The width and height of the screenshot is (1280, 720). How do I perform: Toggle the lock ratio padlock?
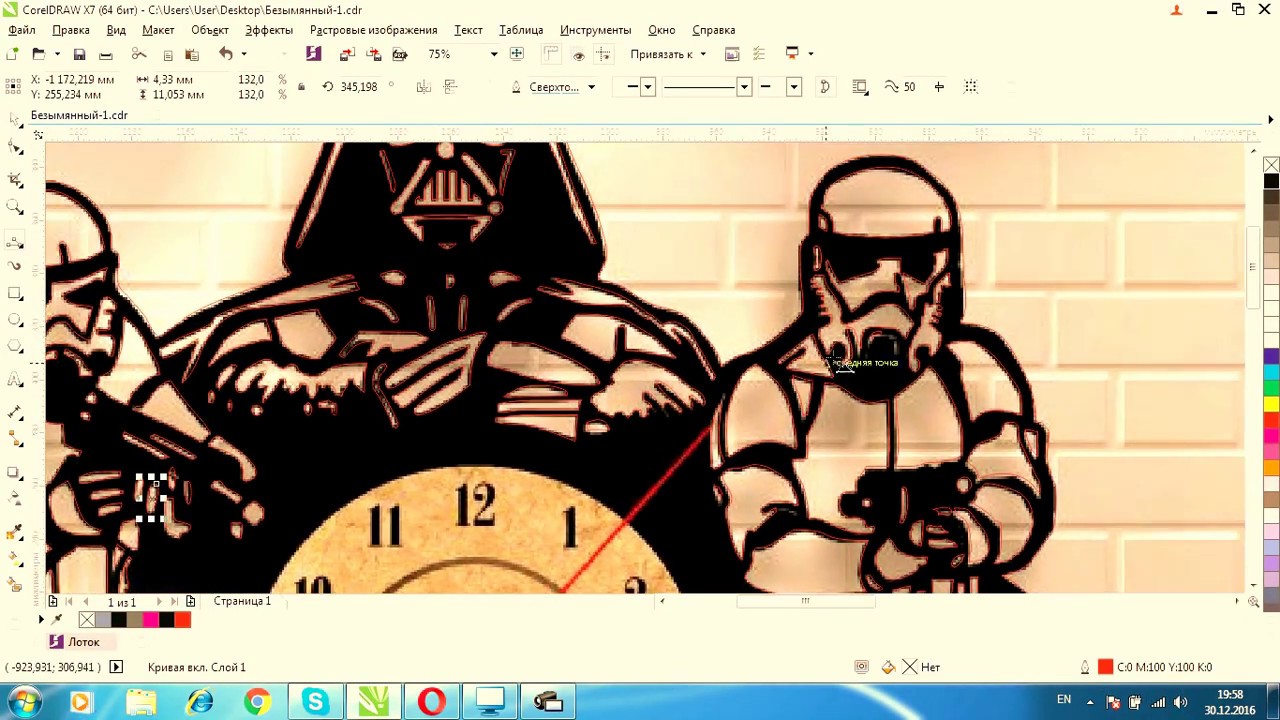click(301, 88)
